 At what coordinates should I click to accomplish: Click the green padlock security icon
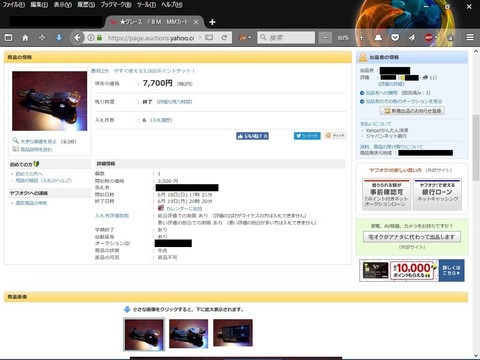tap(99, 38)
